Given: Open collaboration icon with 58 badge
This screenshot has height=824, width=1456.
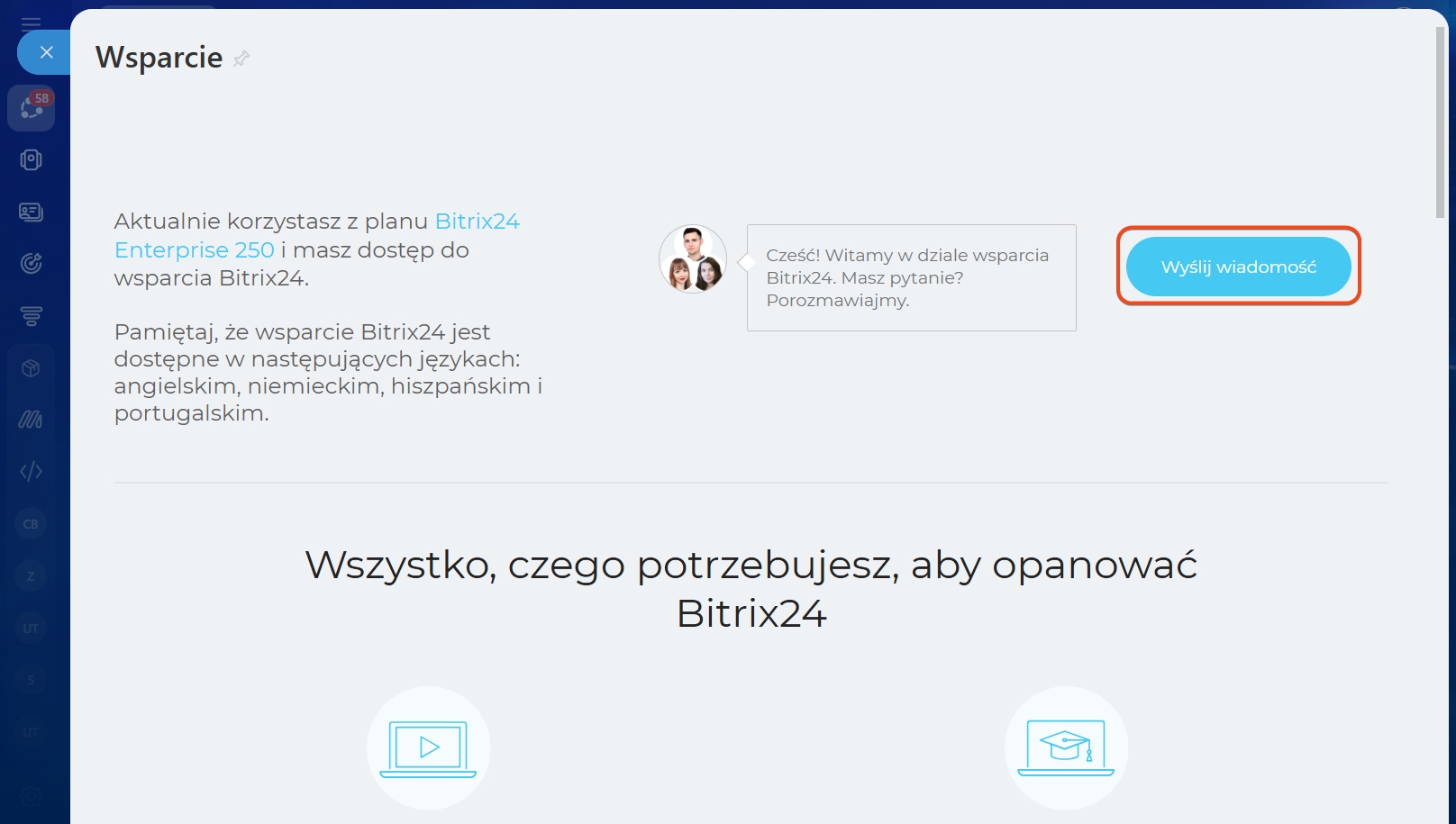Looking at the screenshot, I should coord(32,108).
